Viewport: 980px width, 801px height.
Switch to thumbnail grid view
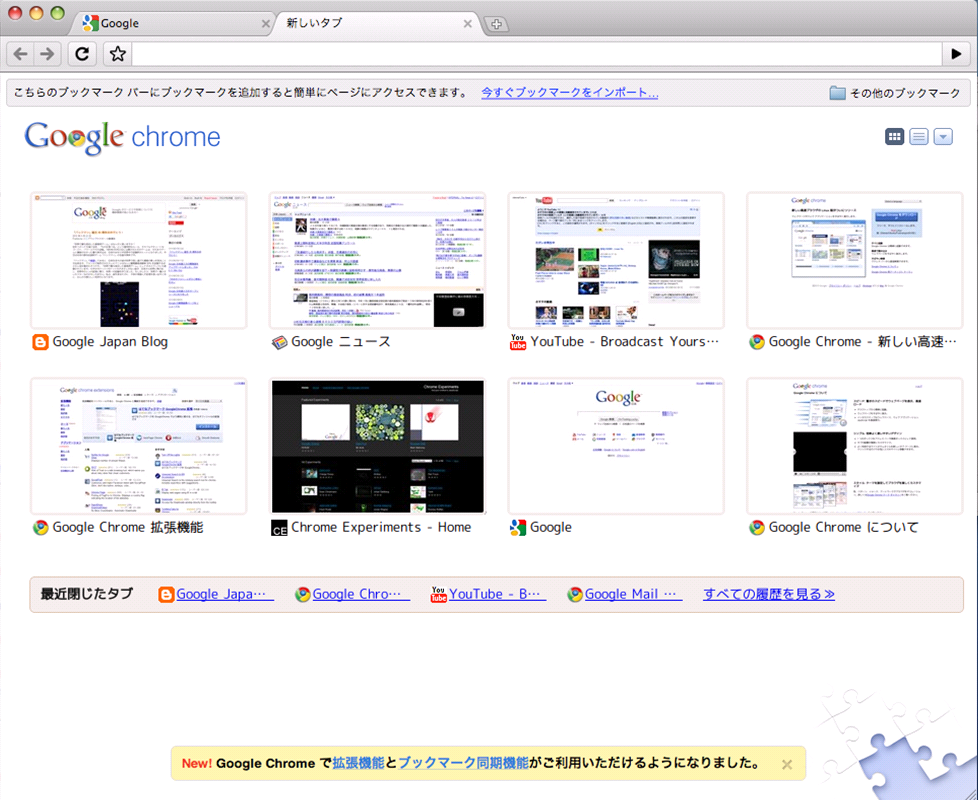(894, 136)
